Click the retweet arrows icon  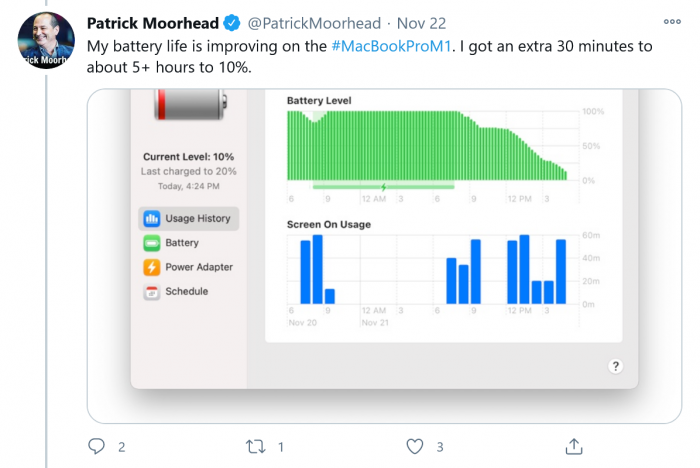coord(258,446)
